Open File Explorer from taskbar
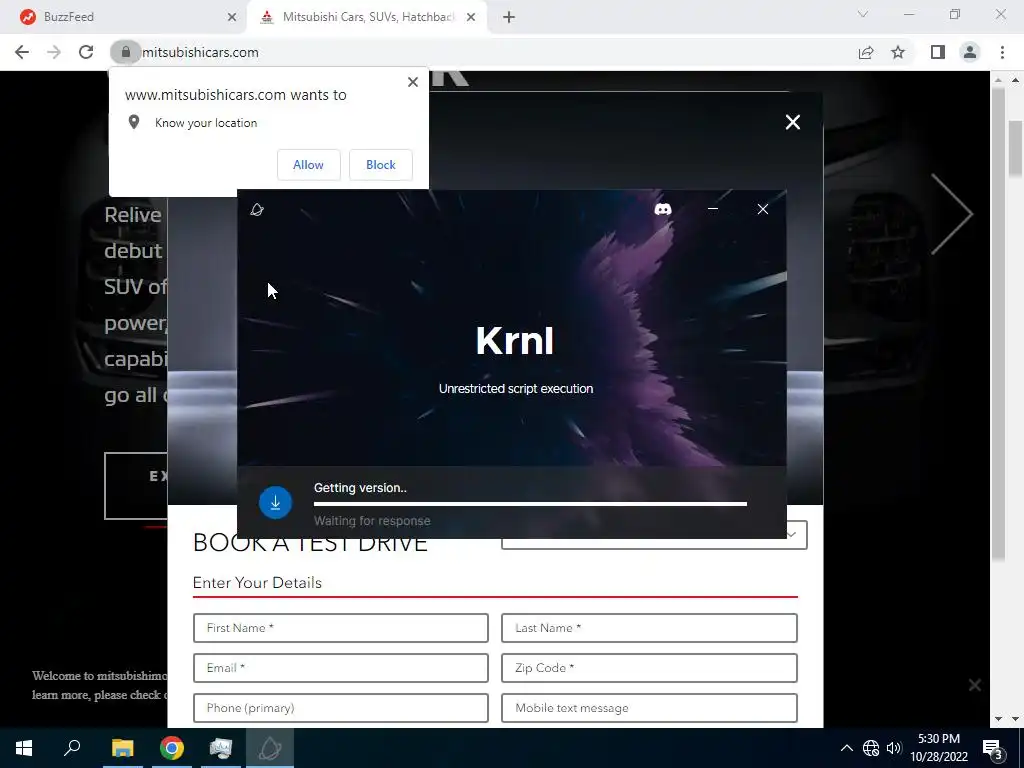The image size is (1024, 768). pyautogui.click(x=123, y=748)
